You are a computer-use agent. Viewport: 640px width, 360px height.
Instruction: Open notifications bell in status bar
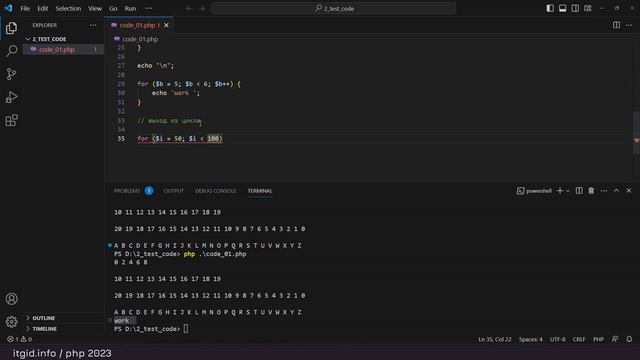[629, 339]
